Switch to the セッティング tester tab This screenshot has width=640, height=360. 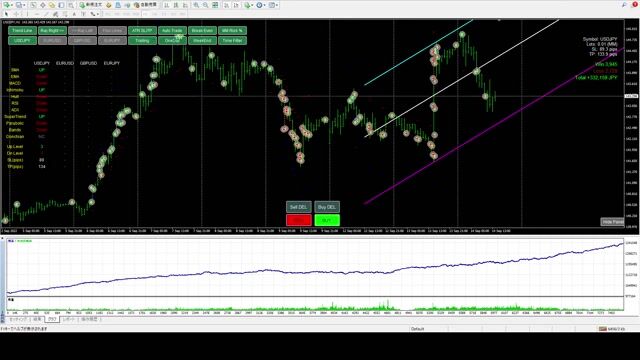[18, 319]
